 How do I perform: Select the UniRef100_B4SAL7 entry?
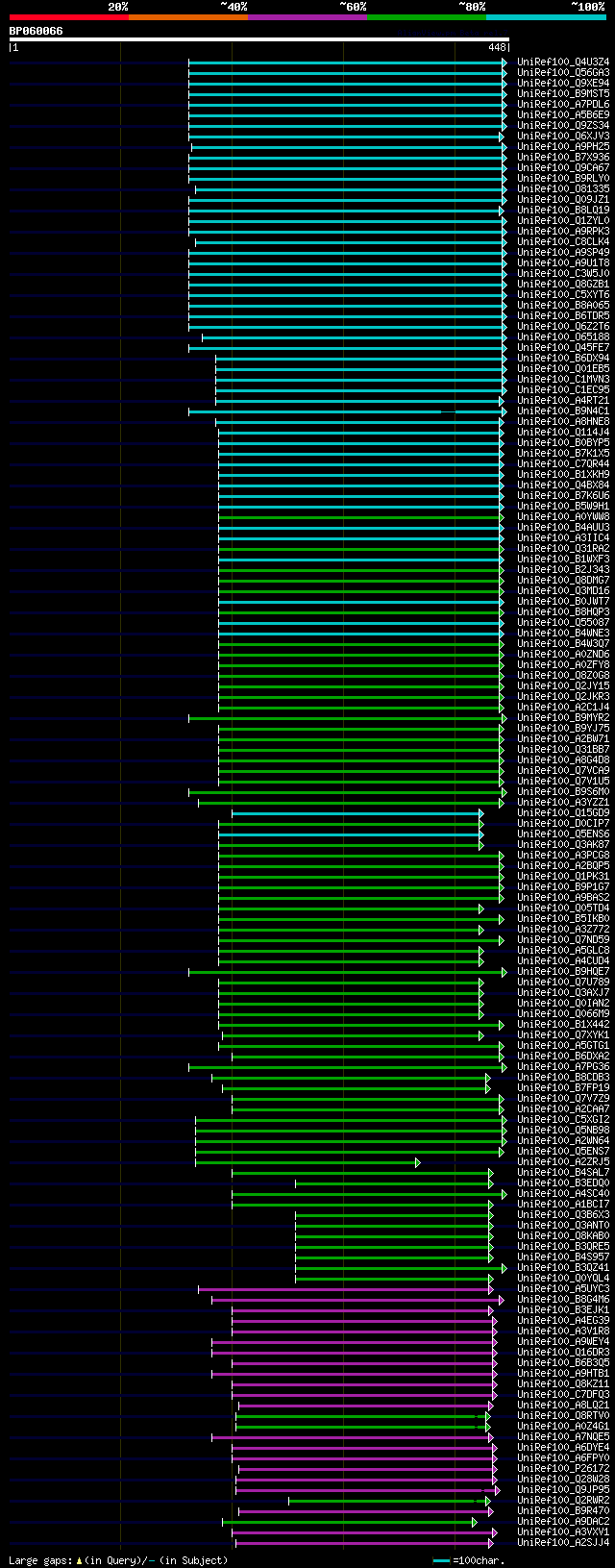tap(563, 1172)
